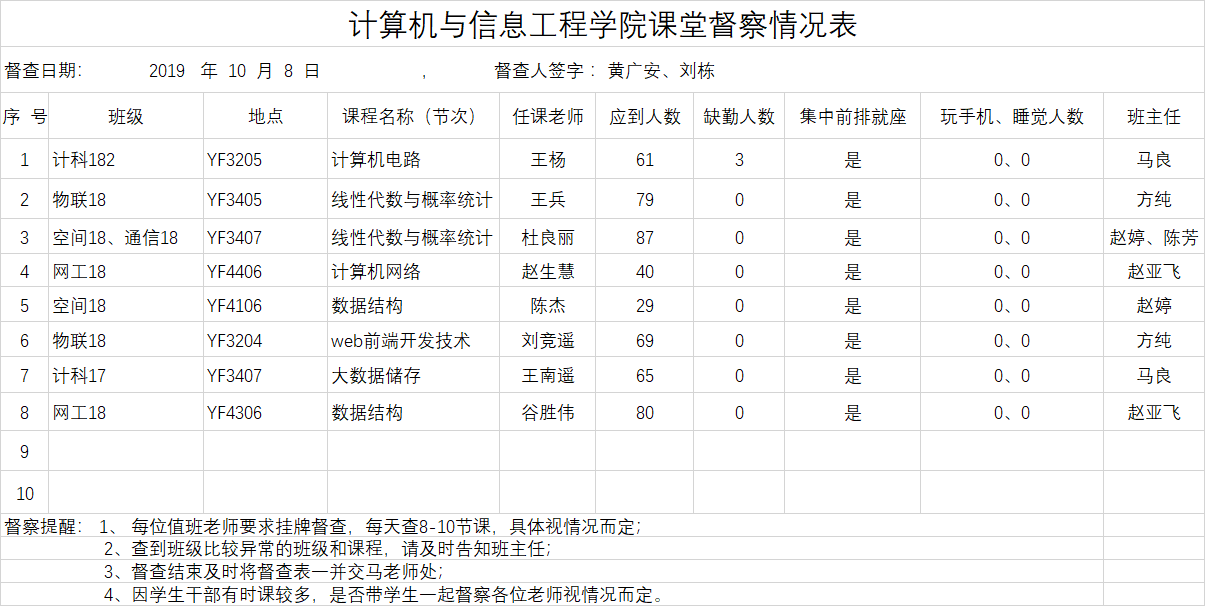Screen dimensions: 1205x606
Task: Select the teacher cell 杜良丽
Action: click(x=548, y=238)
